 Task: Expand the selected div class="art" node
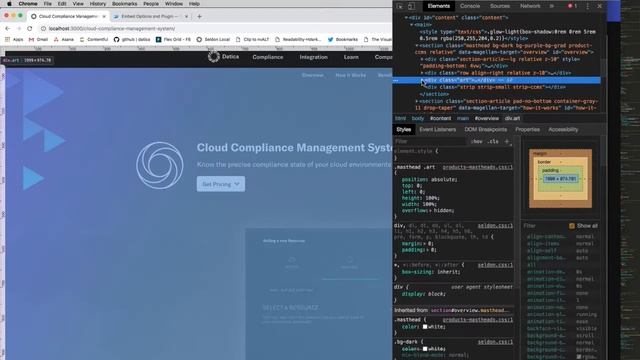tap(422, 80)
